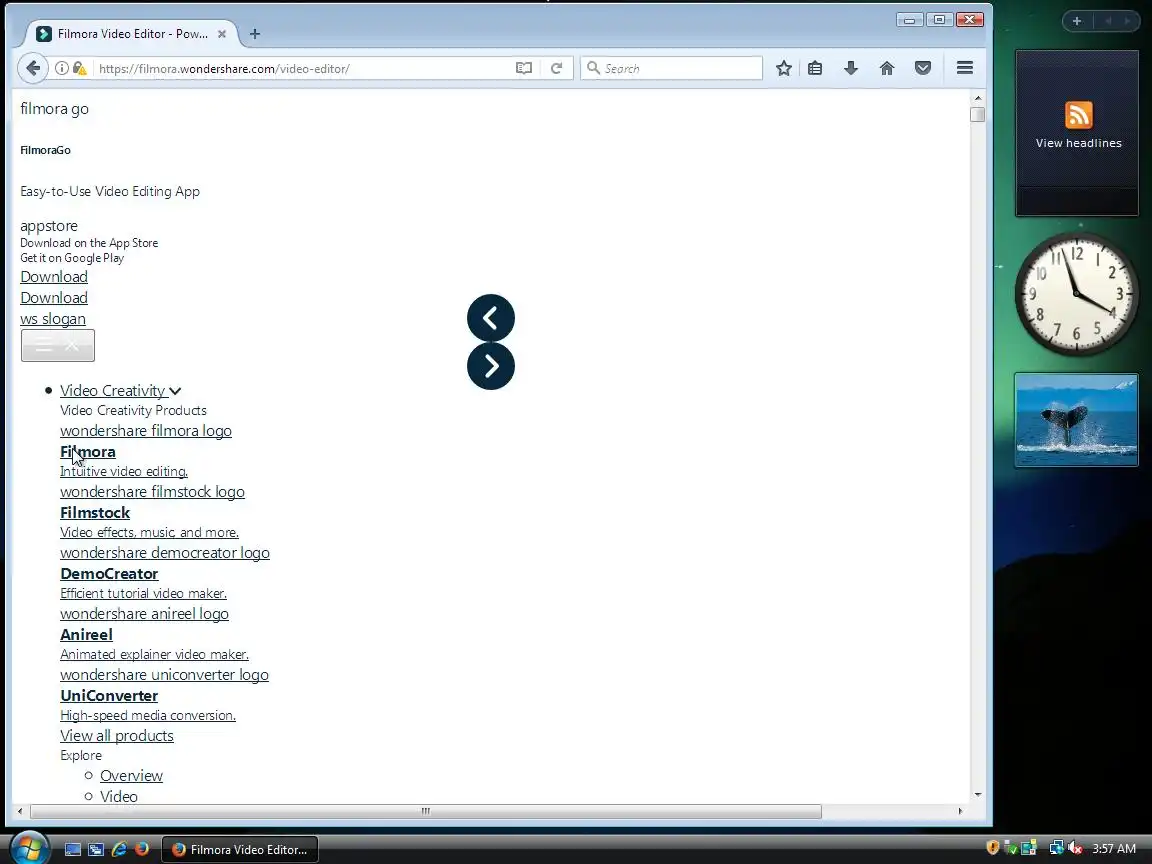Save page to Pocket

pos(923,68)
